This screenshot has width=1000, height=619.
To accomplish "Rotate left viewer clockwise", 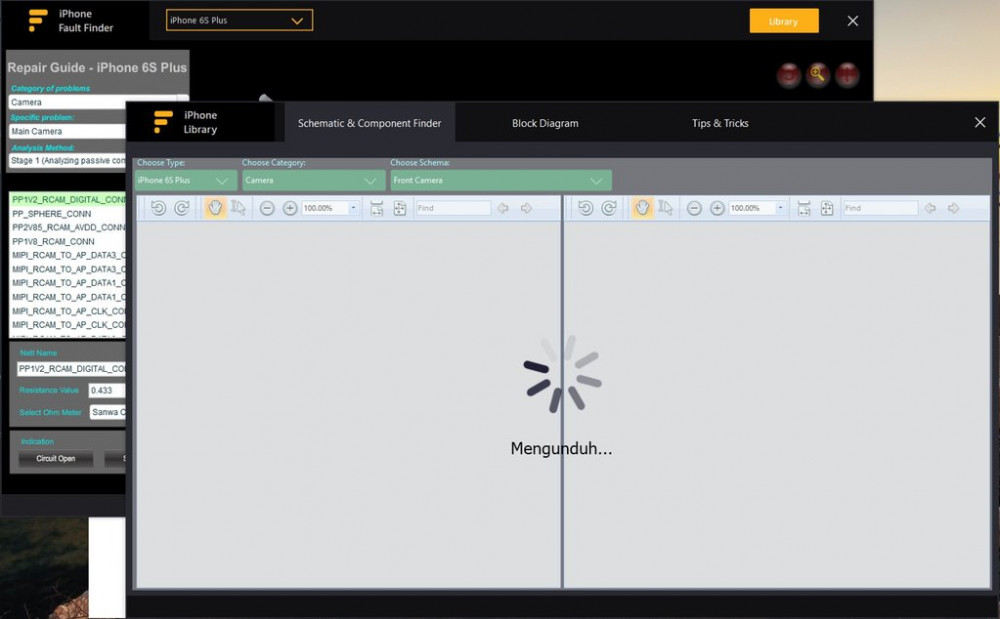I will coord(182,208).
